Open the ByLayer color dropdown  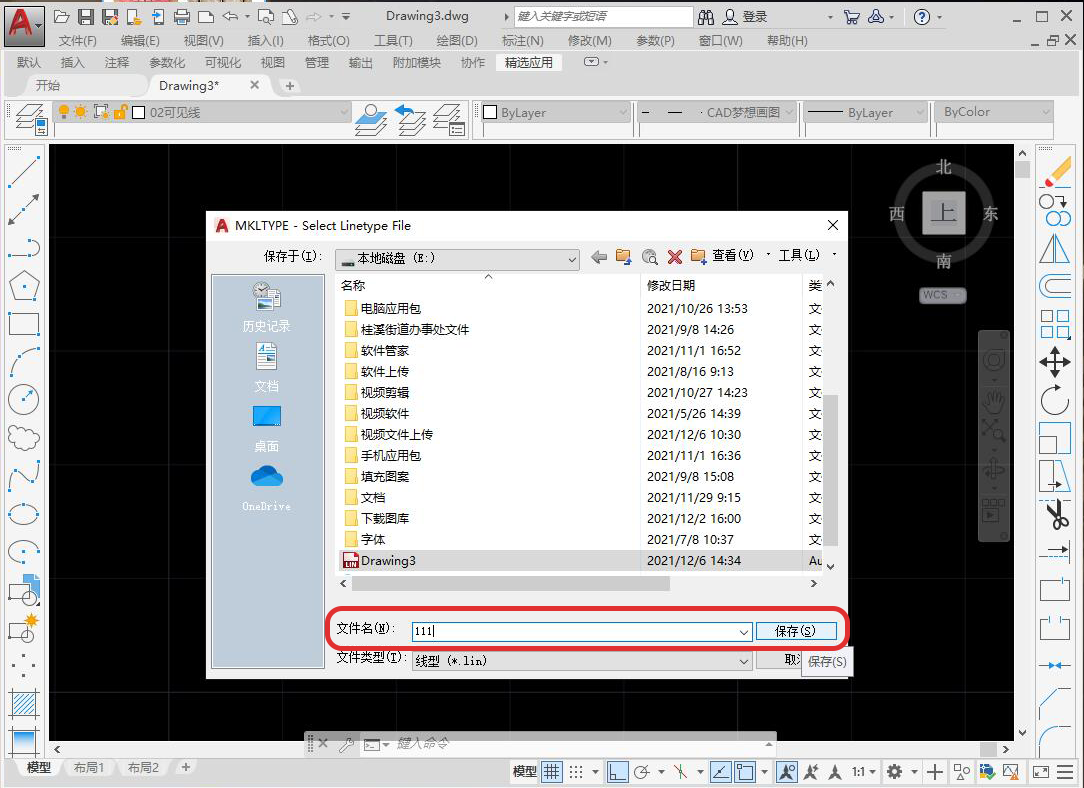point(623,112)
